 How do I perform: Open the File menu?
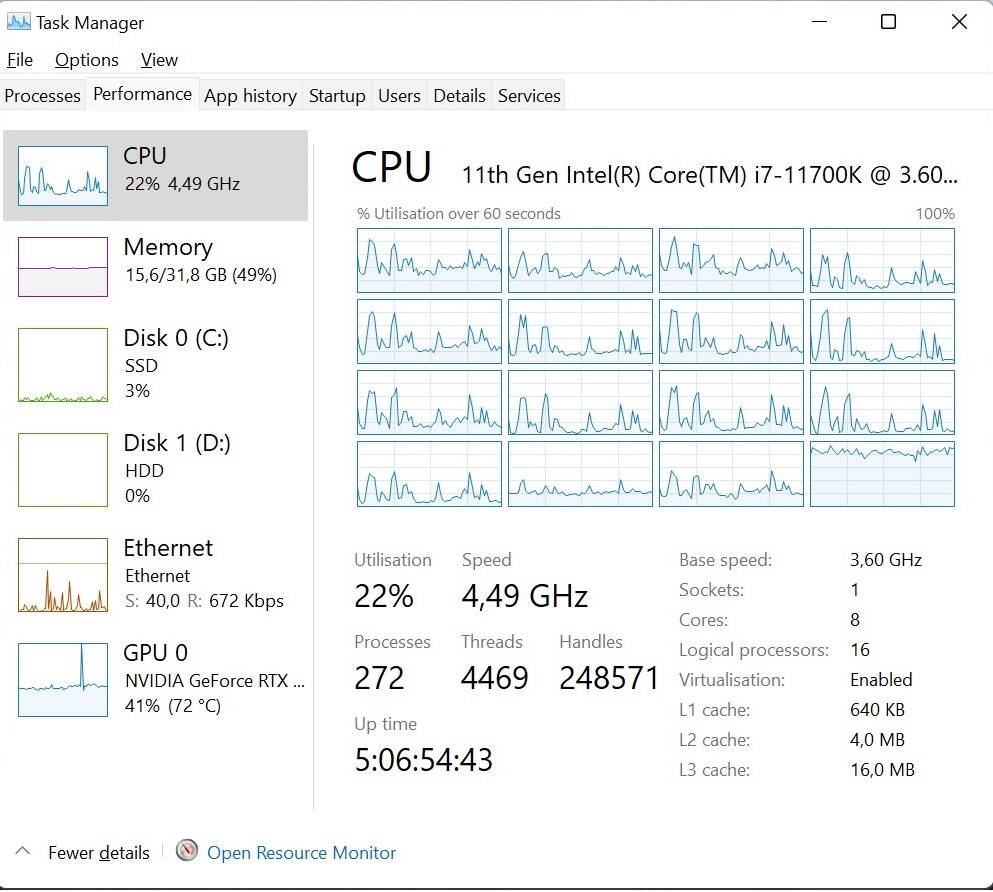[x=20, y=60]
